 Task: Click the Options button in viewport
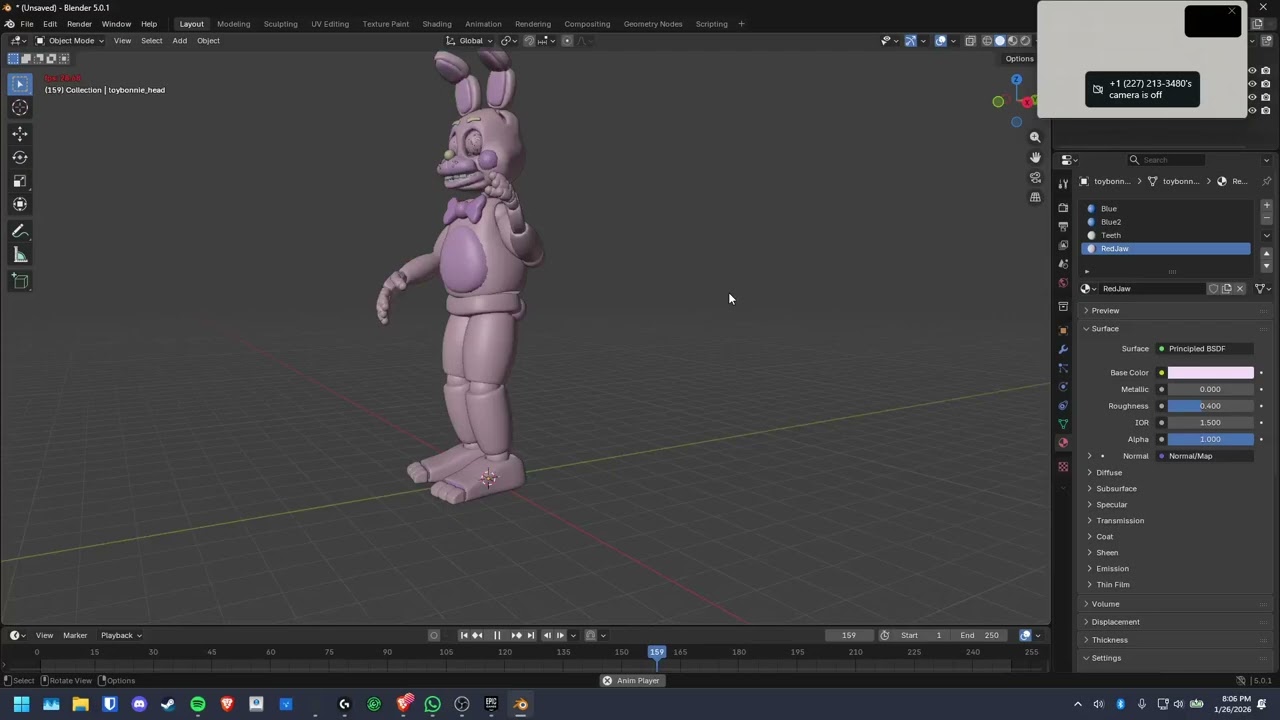point(1019,59)
